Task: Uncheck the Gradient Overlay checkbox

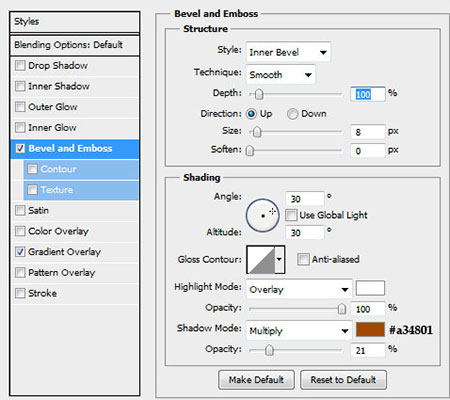Action: pyautogui.click(x=20, y=252)
